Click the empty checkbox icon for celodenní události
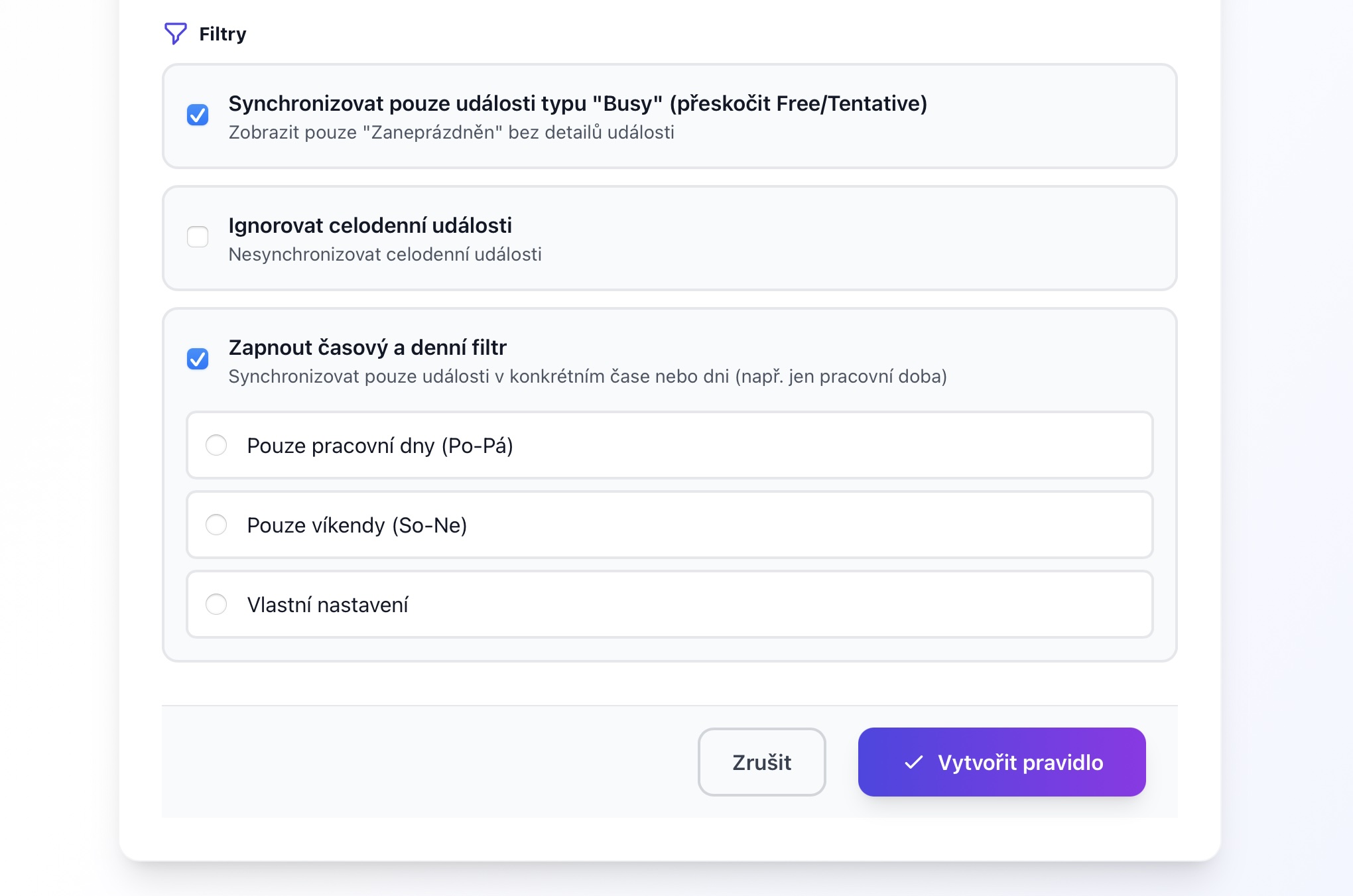 pyautogui.click(x=198, y=237)
